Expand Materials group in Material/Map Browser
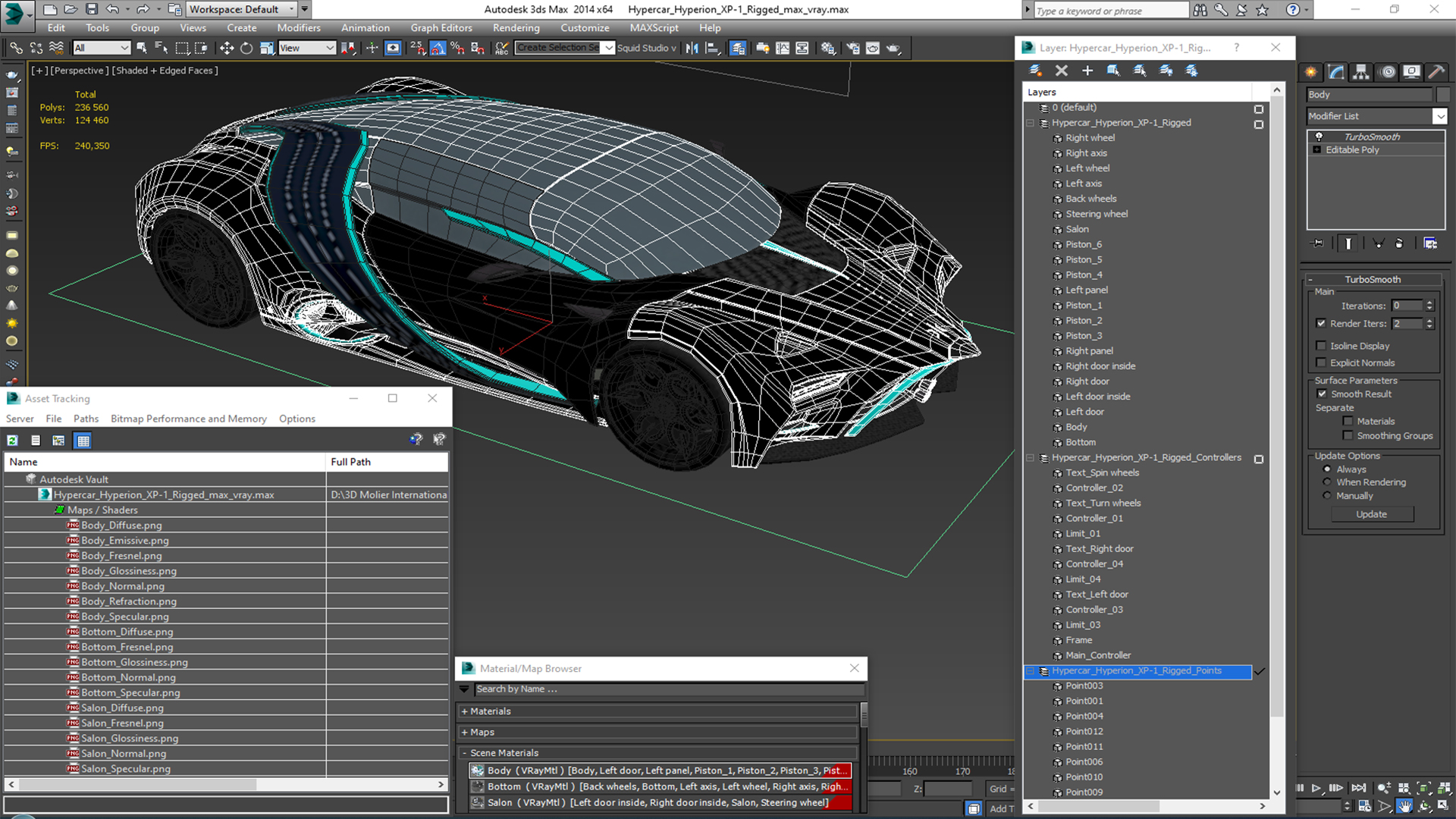Viewport: 1456px width, 819px height. [x=464, y=711]
